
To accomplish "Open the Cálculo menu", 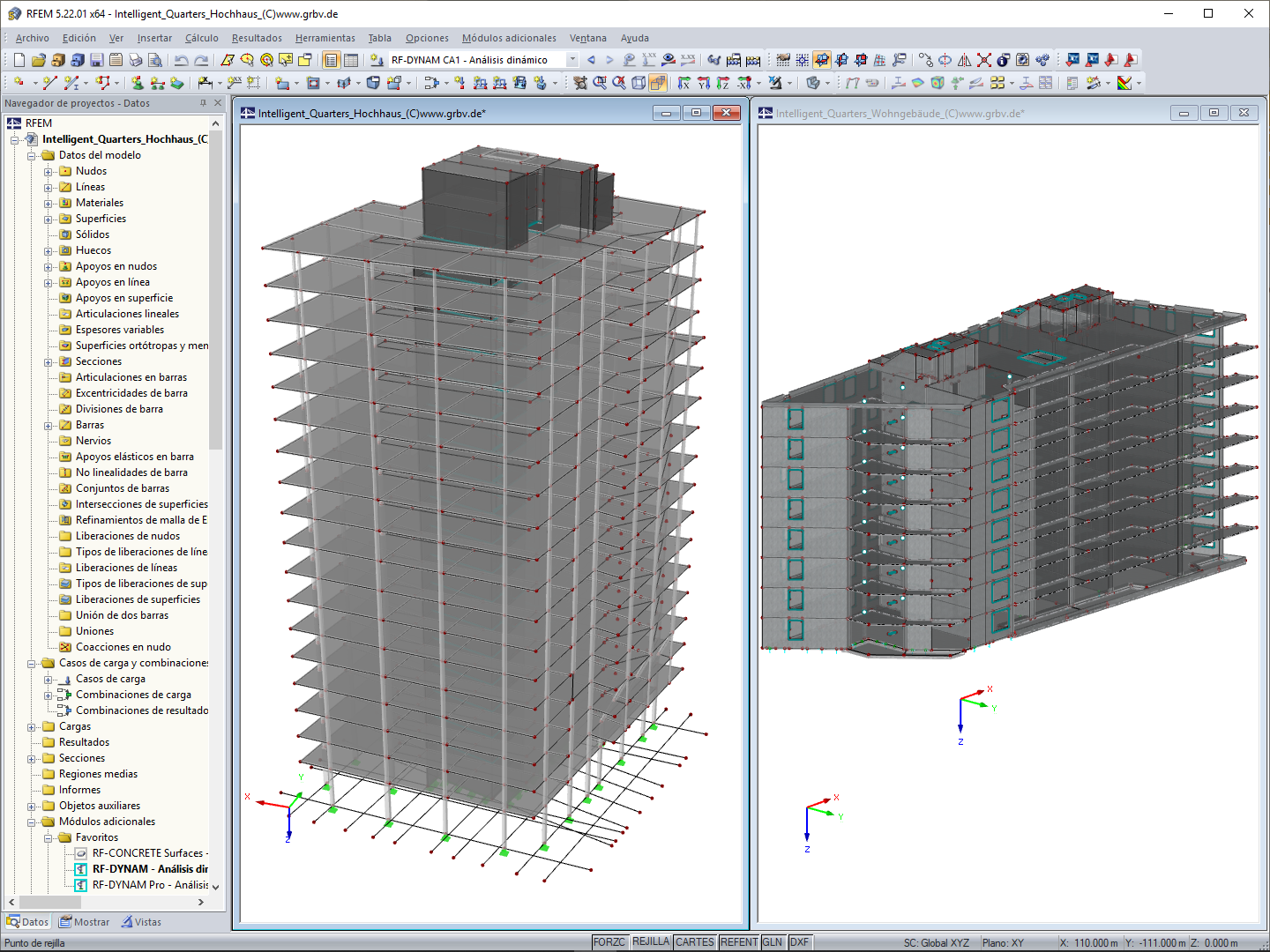I will point(202,38).
